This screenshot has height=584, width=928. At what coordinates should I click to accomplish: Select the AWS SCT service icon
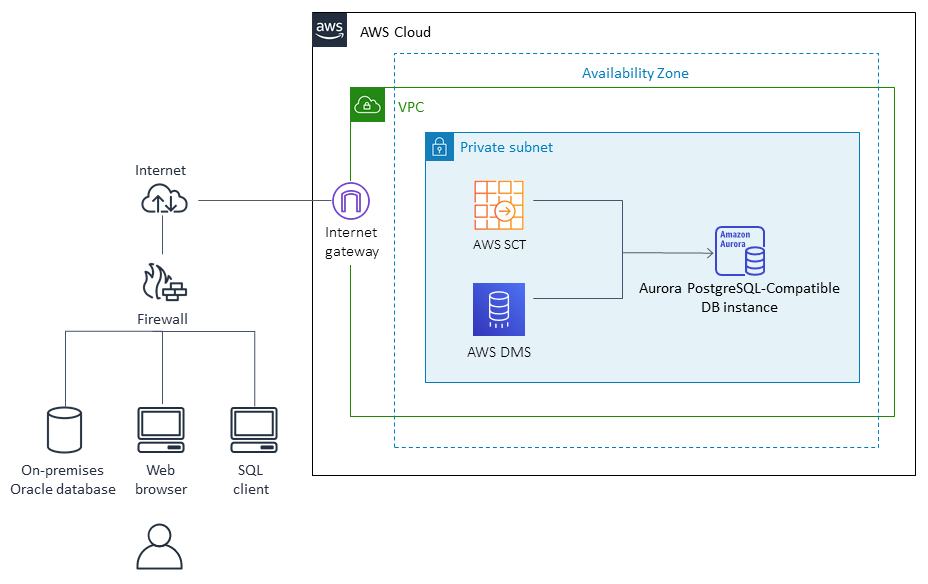[x=499, y=205]
